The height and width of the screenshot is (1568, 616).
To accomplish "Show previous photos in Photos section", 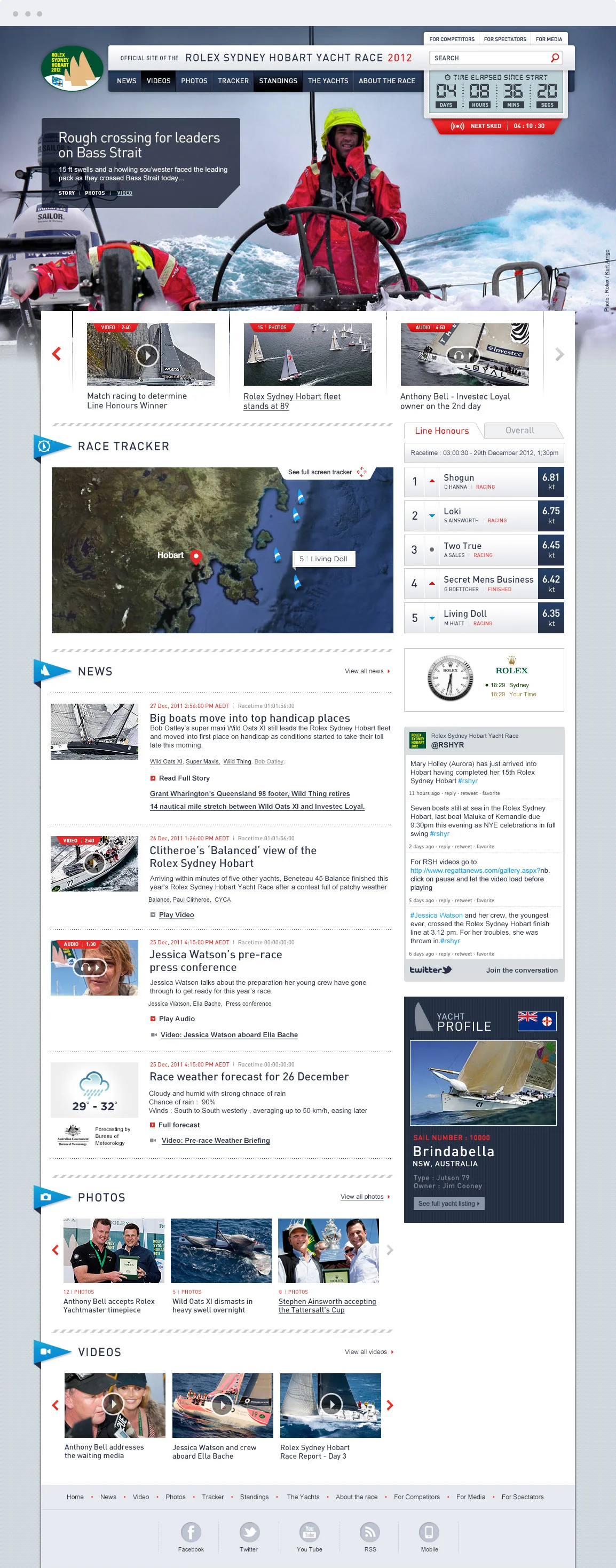I will coord(56,1249).
